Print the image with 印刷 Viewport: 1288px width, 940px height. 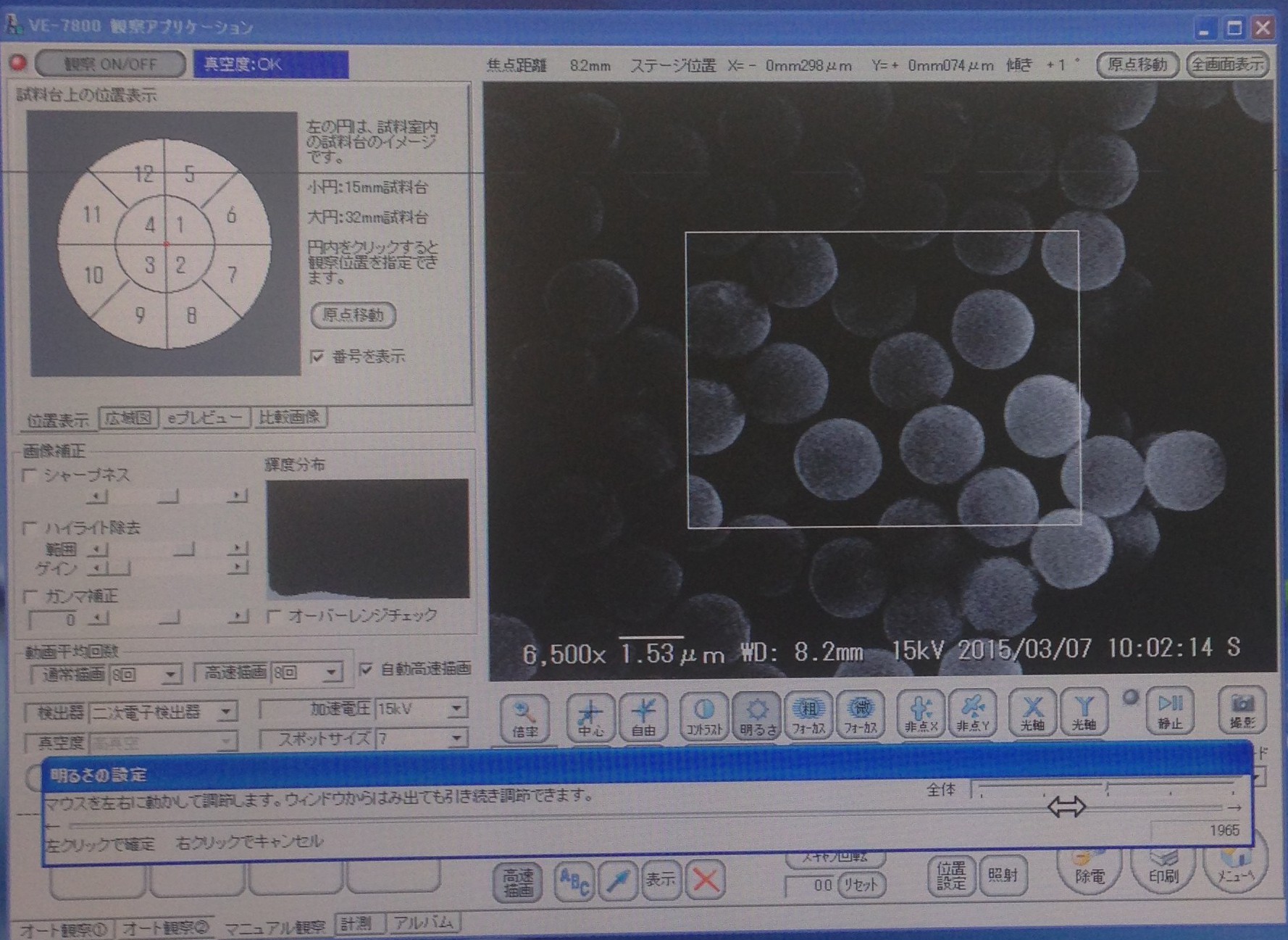point(1163,872)
